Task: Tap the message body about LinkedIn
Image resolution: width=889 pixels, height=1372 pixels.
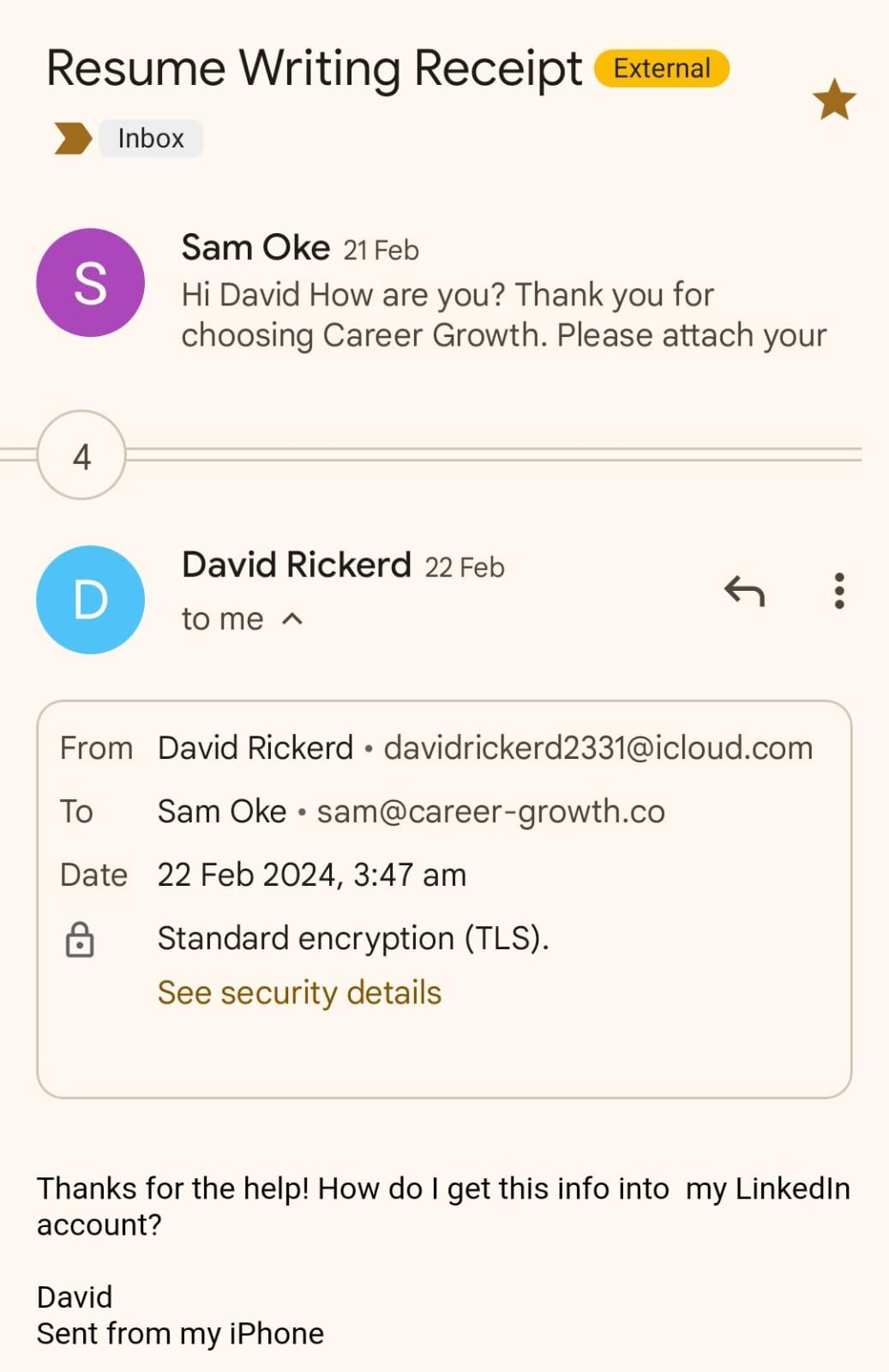Action: (x=443, y=1206)
